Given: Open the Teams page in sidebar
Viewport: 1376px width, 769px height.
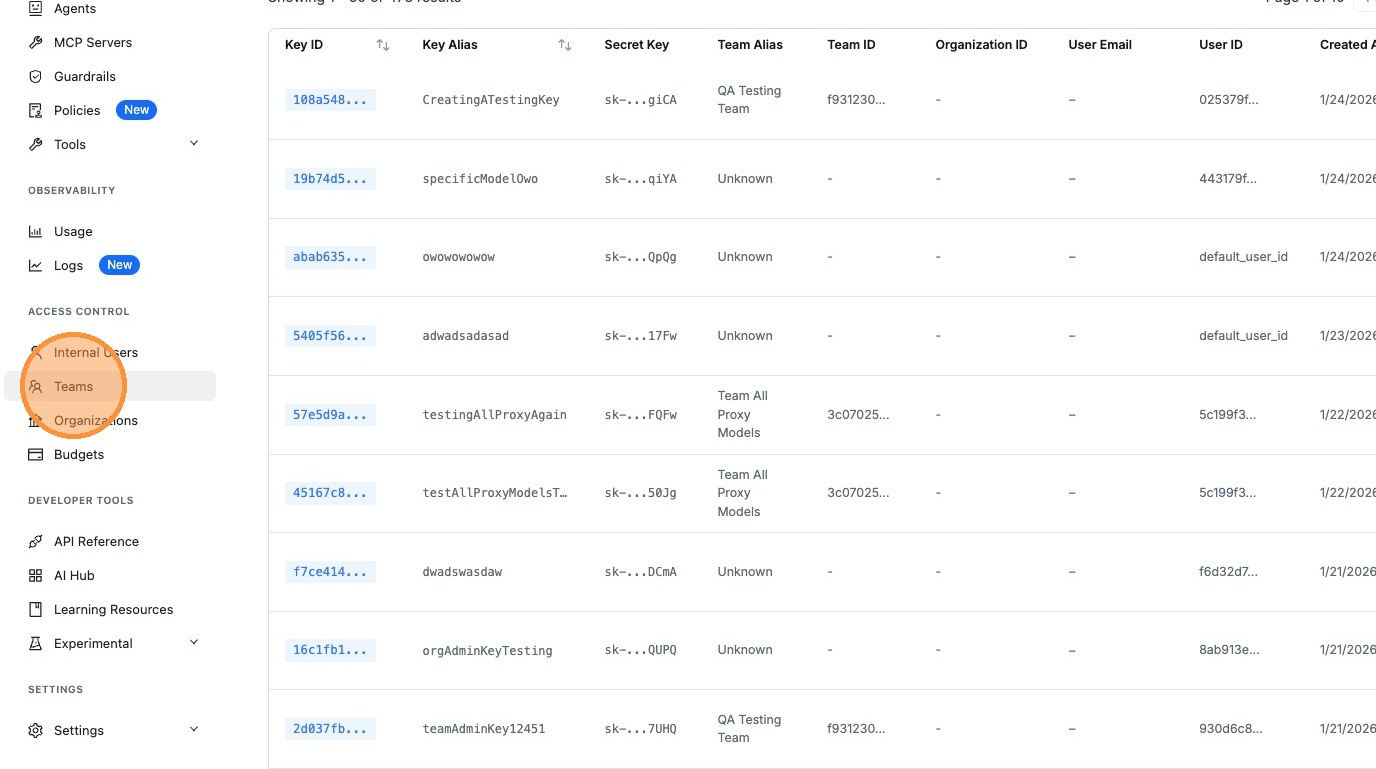Looking at the screenshot, I should click(x=74, y=387).
